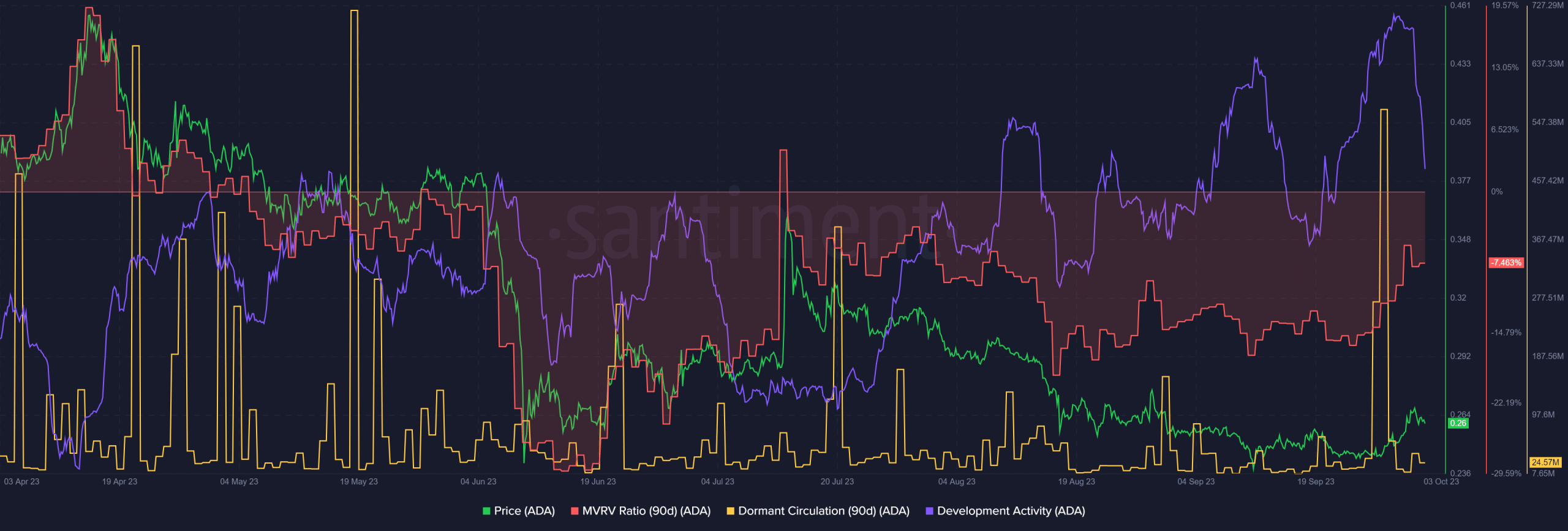Click the red MVRV Ratio legend swatch
The image size is (1568, 531).
(575, 511)
